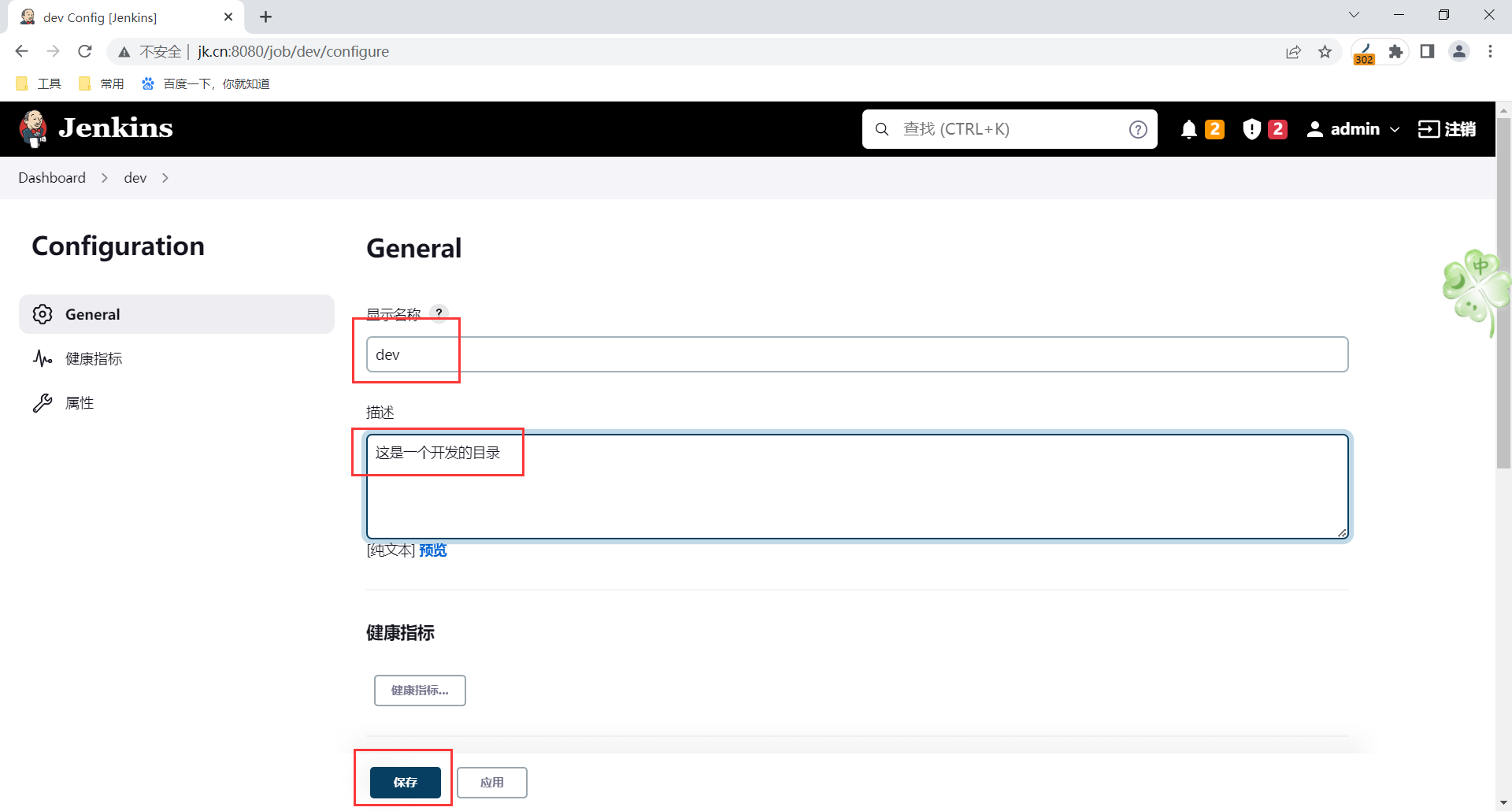The width and height of the screenshot is (1512, 811).
Task: Open the security warnings shield icon
Action: tap(1251, 129)
